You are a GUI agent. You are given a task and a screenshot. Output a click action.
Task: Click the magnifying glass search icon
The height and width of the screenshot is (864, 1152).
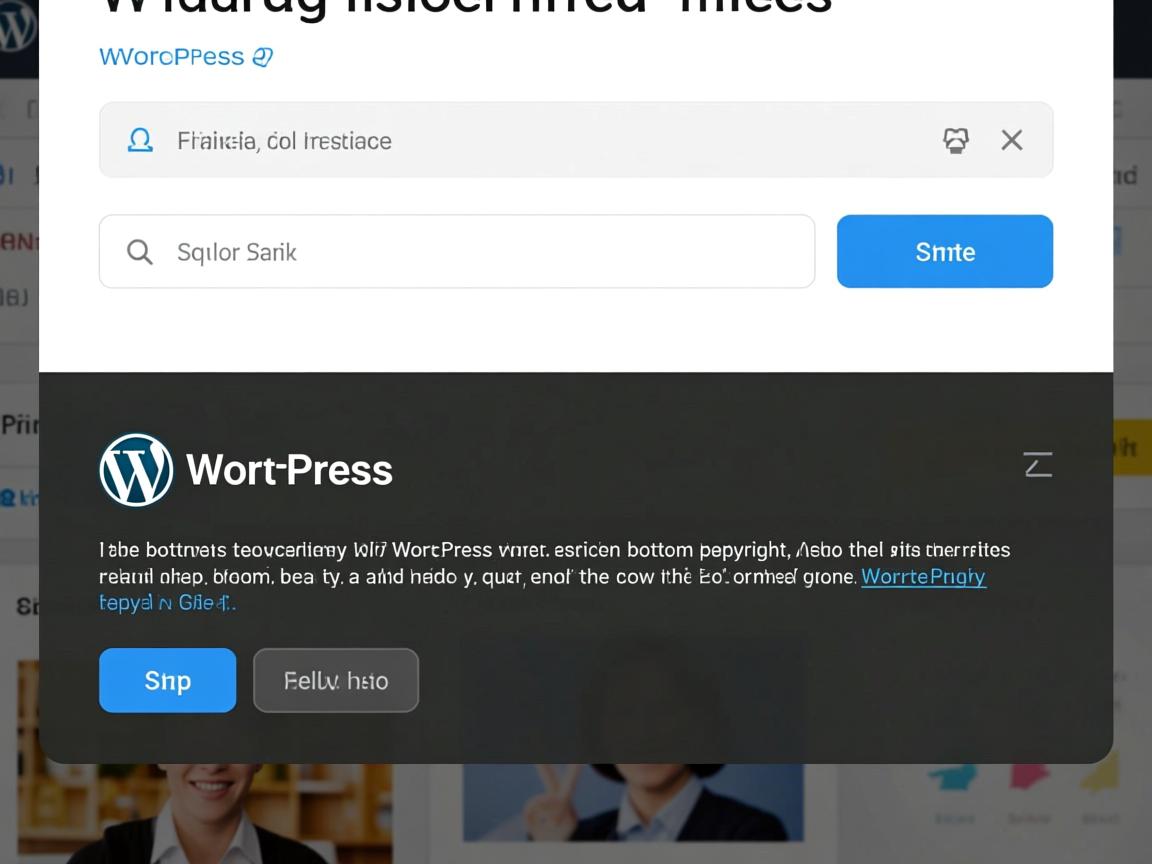(x=139, y=251)
